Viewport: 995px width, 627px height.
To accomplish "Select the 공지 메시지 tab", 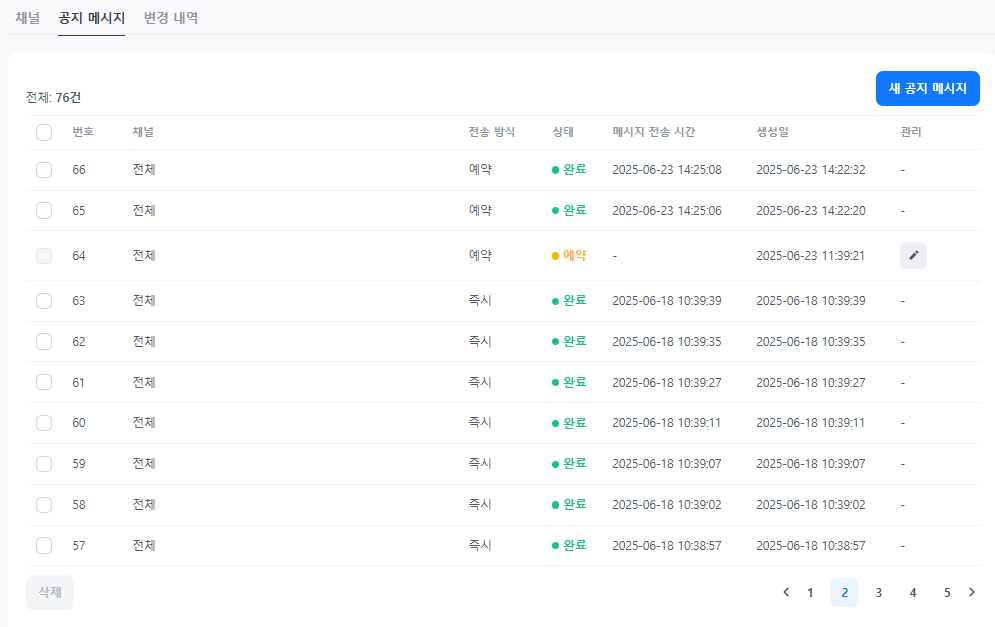I will tap(91, 18).
